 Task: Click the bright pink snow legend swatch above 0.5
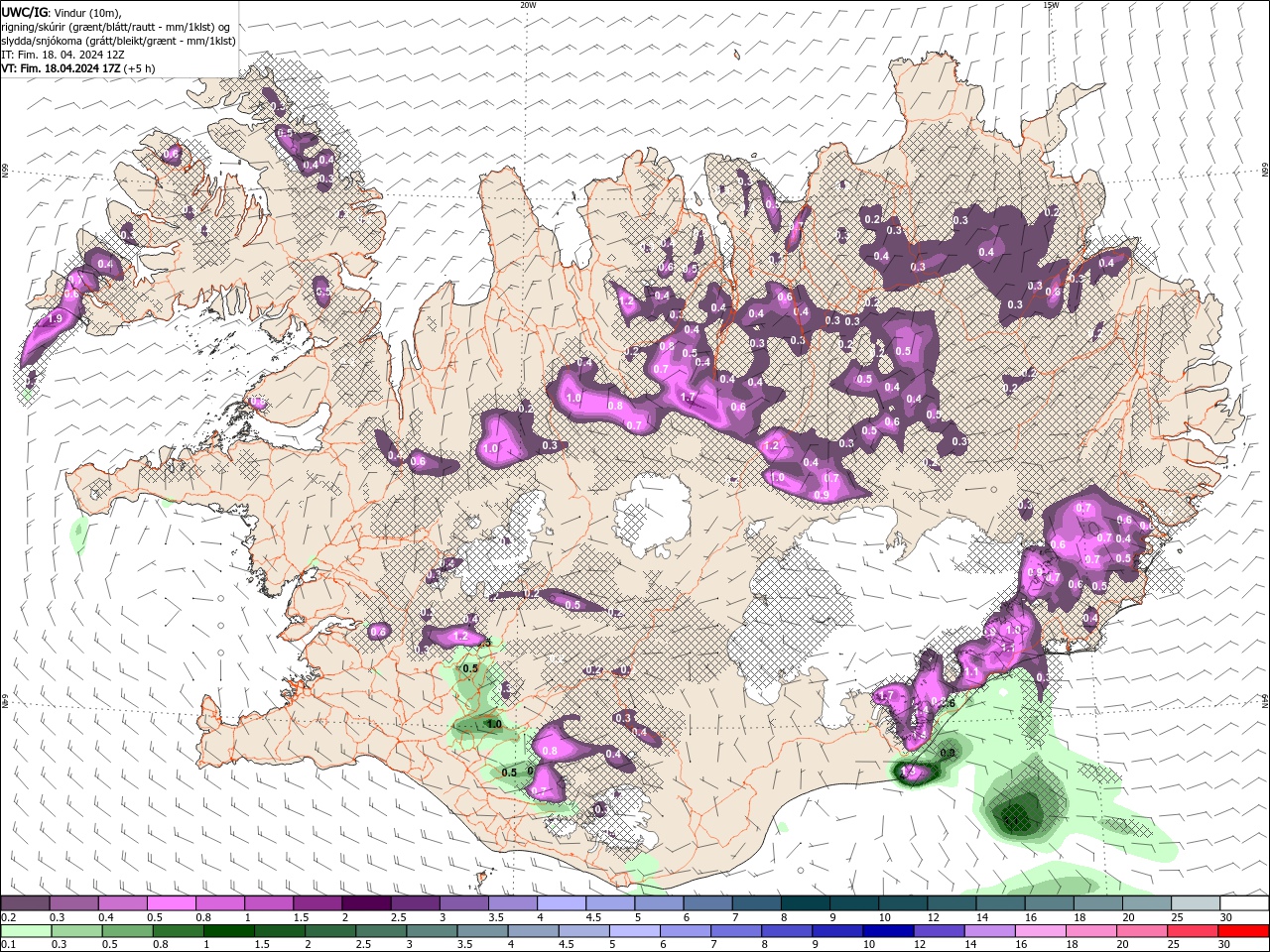[171, 903]
